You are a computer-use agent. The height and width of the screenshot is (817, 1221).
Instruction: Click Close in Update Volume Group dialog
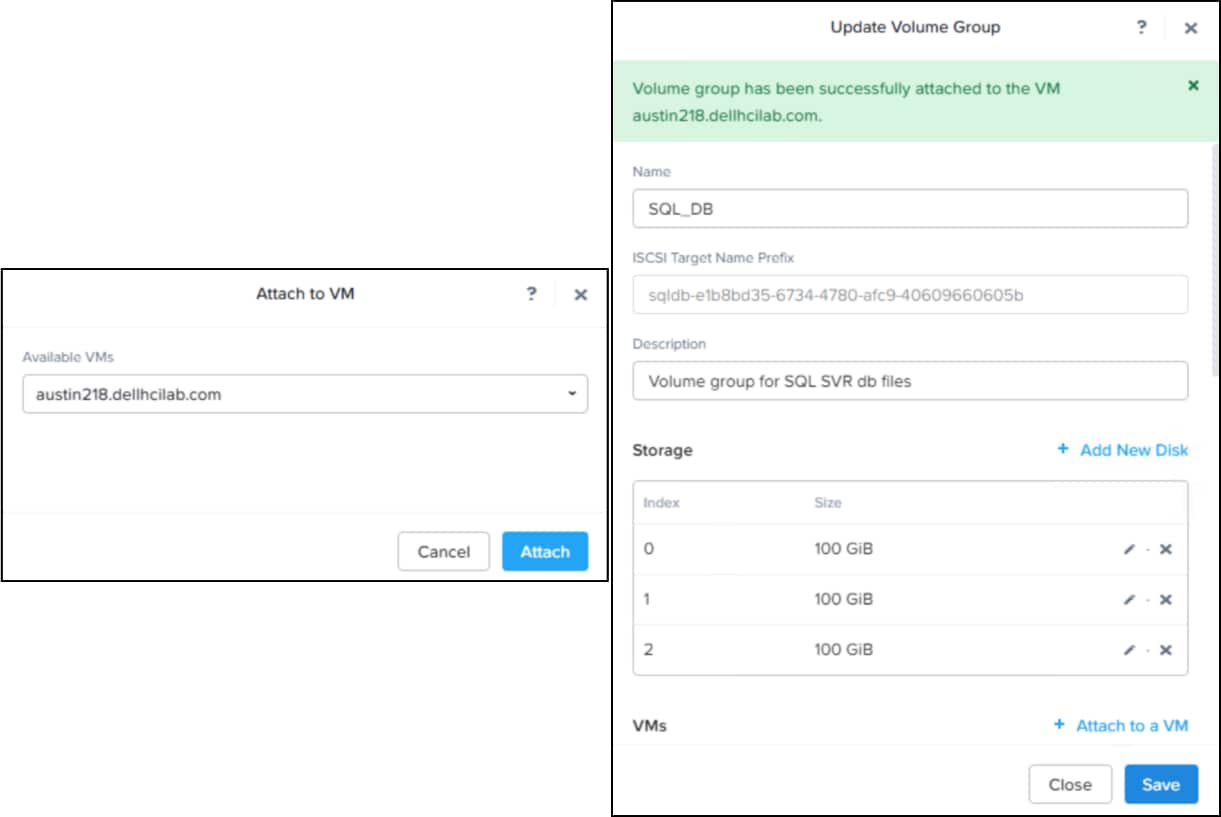[x=1070, y=785]
